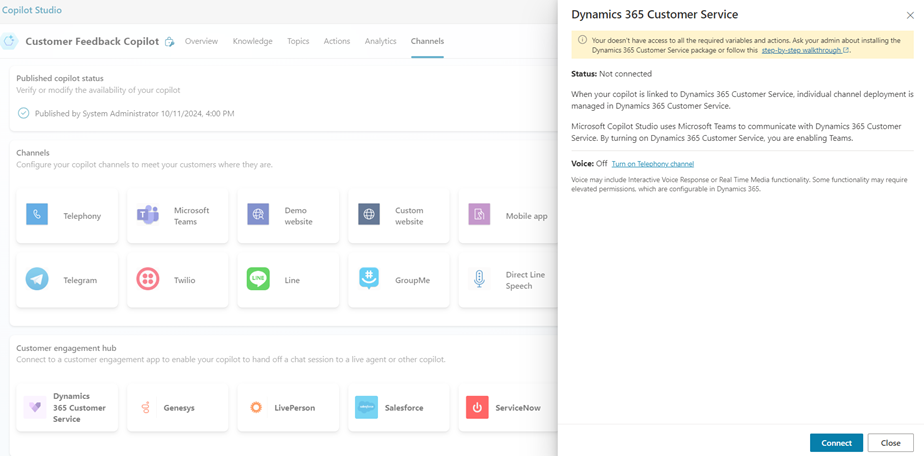Image resolution: width=924 pixels, height=456 pixels.
Task: Select the Microsoft Teams channel icon
Action: pyautogui.click(x=148, y=215)
